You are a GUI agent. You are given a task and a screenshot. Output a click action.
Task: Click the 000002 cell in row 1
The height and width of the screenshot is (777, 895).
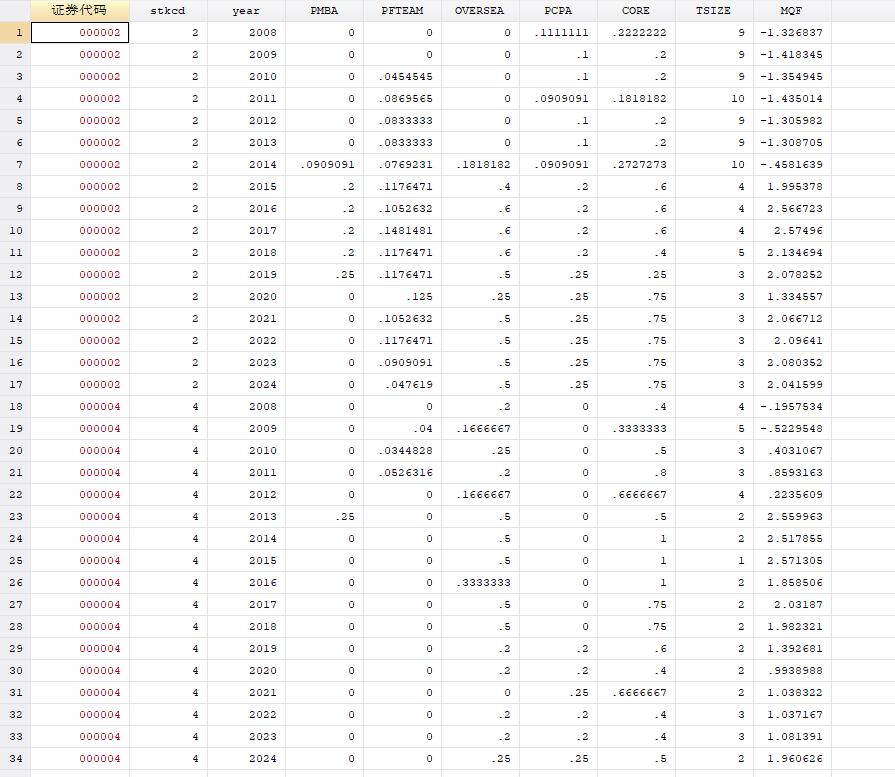[80, 33]
